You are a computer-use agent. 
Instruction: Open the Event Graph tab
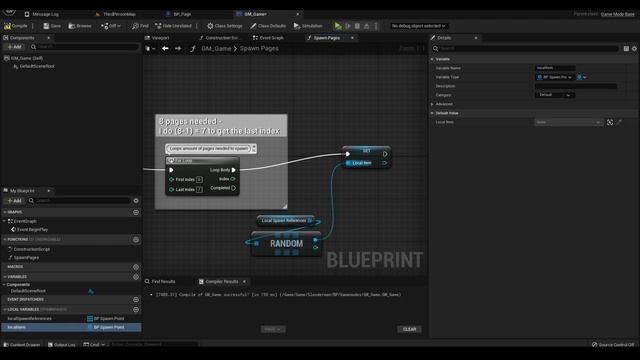pos(268,38)
